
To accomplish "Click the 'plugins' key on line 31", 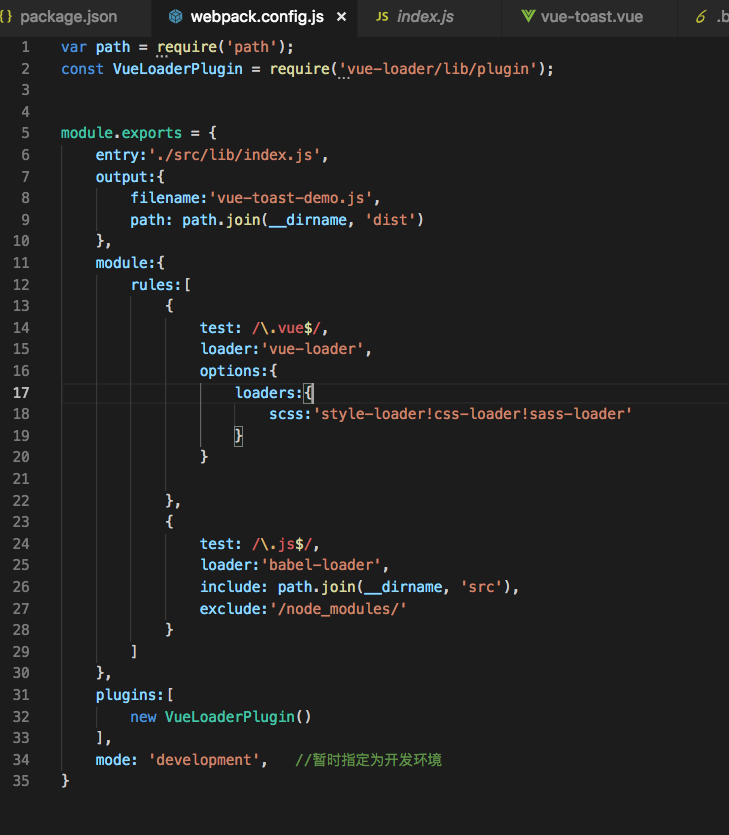I will pos(126,695).
